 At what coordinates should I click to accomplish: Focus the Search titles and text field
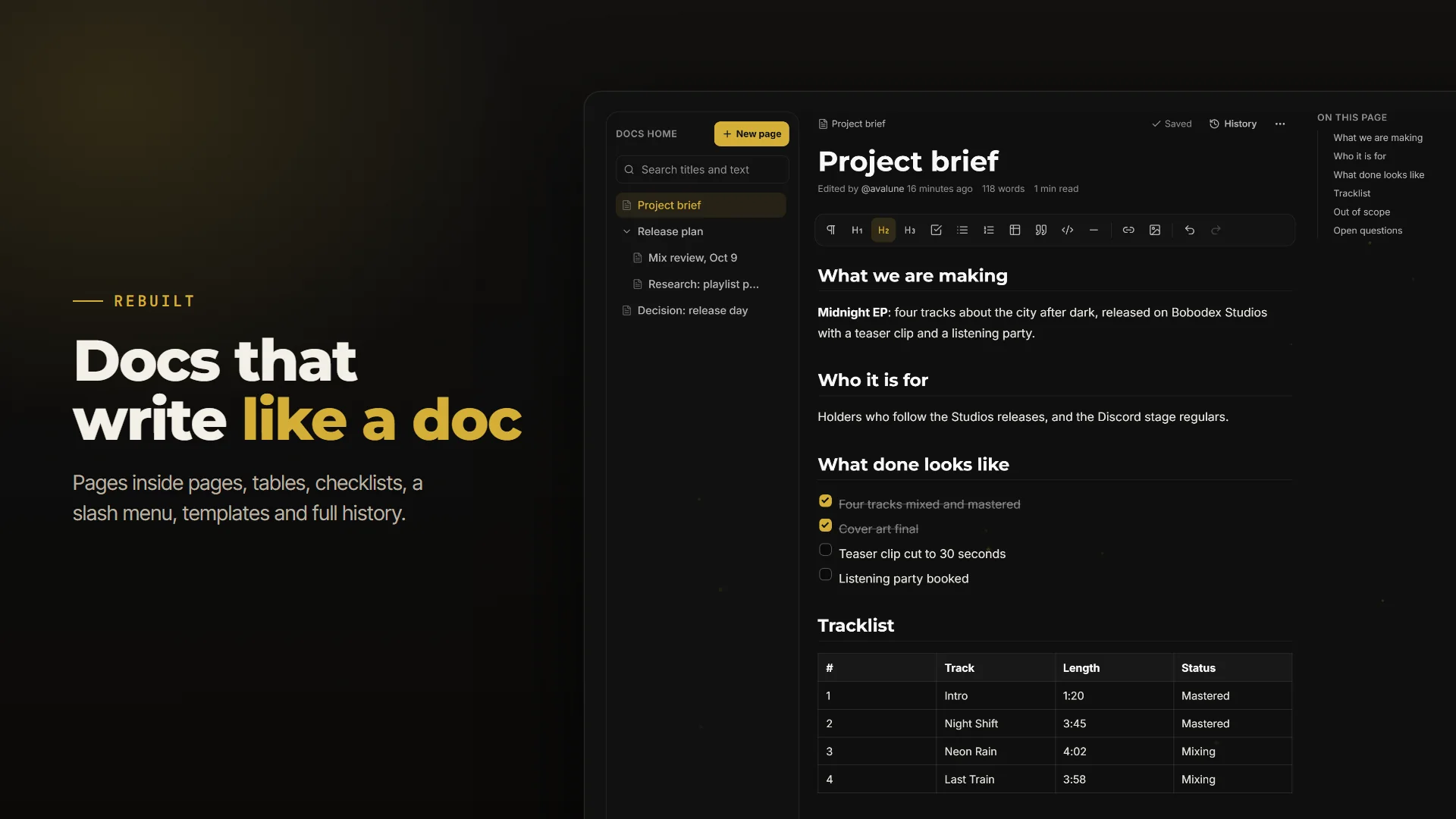click(x=702, y=170)
